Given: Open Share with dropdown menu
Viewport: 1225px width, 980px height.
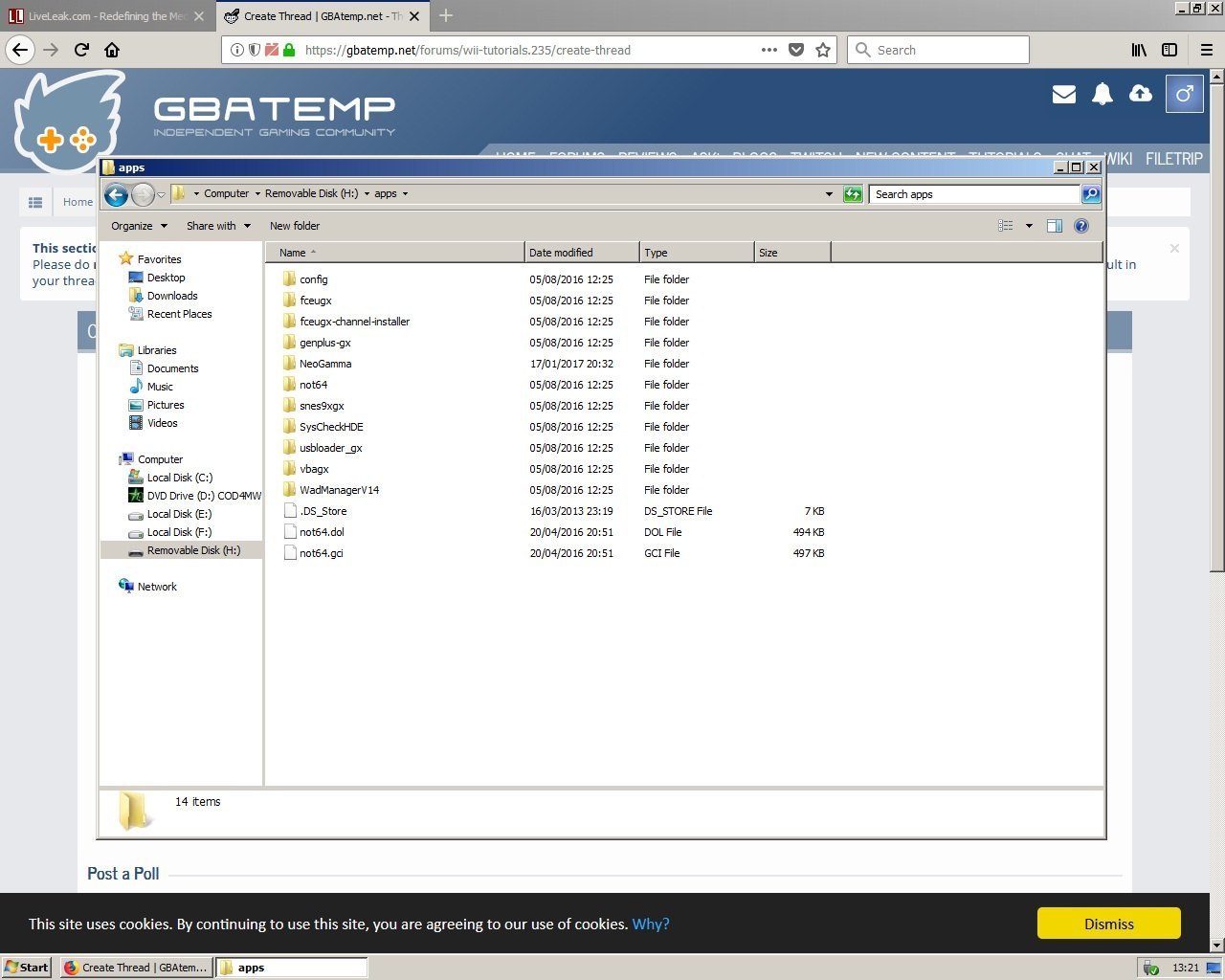Looking at the screenshot, I should click(x=219, y=226).
